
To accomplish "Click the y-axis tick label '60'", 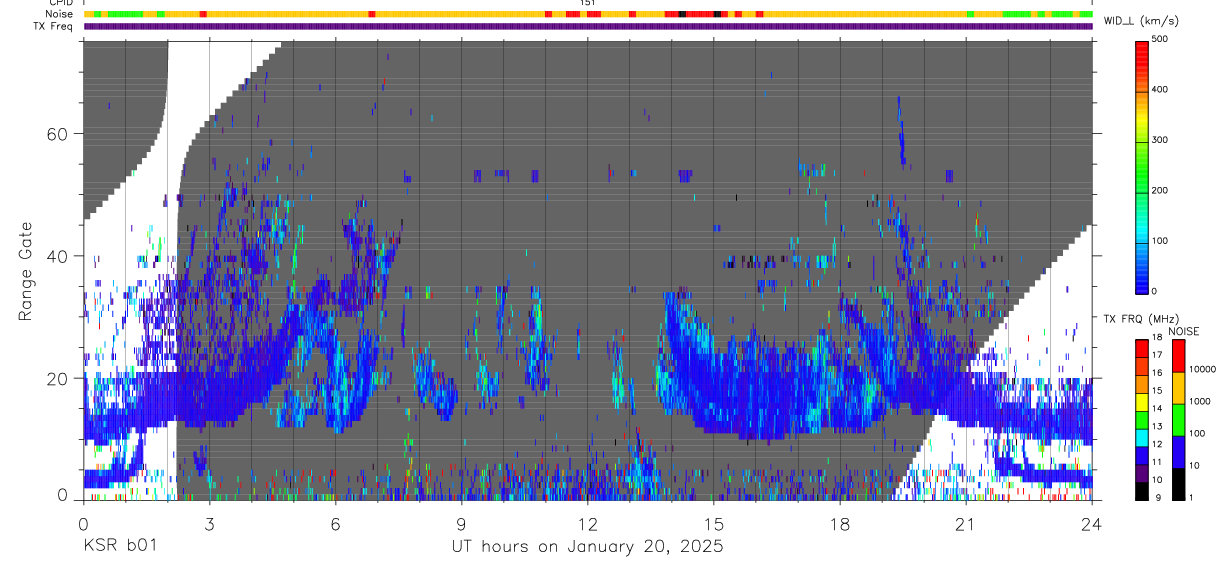I will pos(59,134).
